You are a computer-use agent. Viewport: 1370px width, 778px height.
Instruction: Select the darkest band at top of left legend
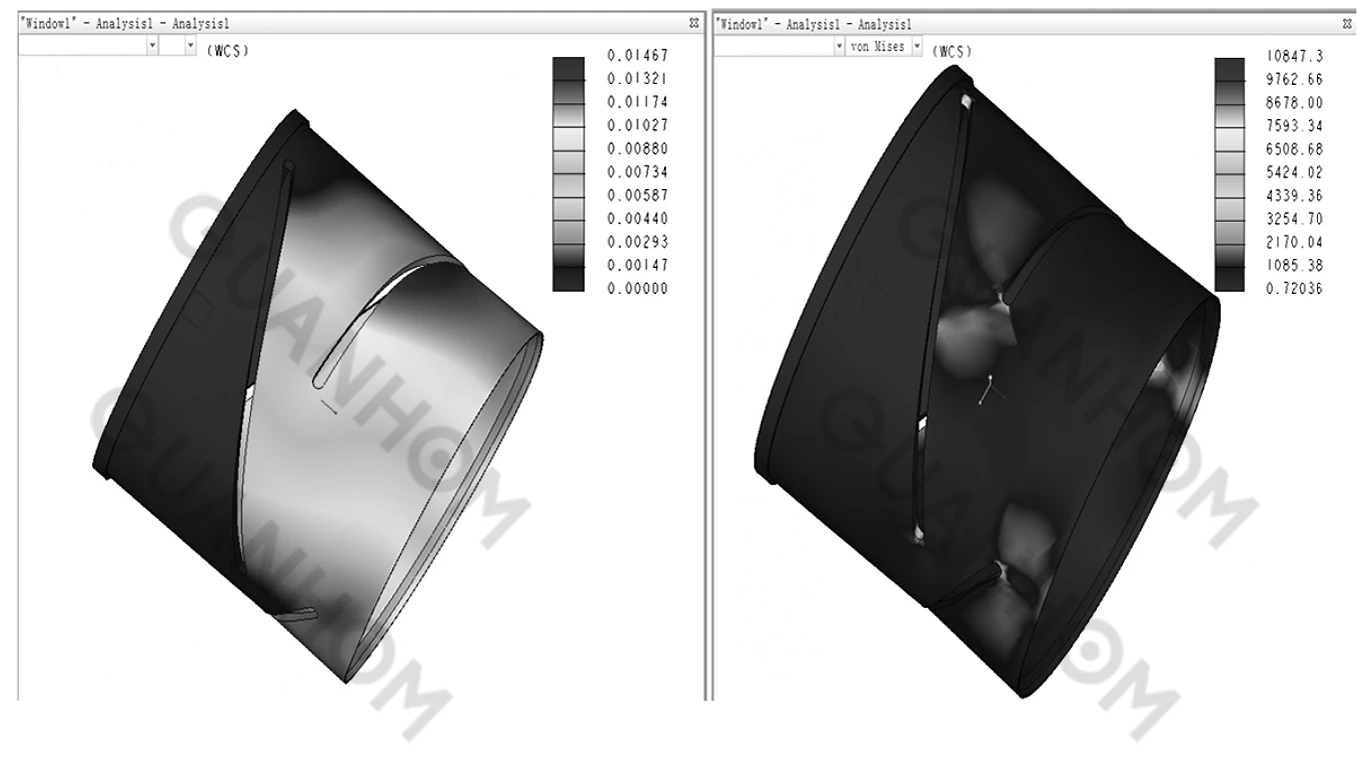click(x=566, y=68)
